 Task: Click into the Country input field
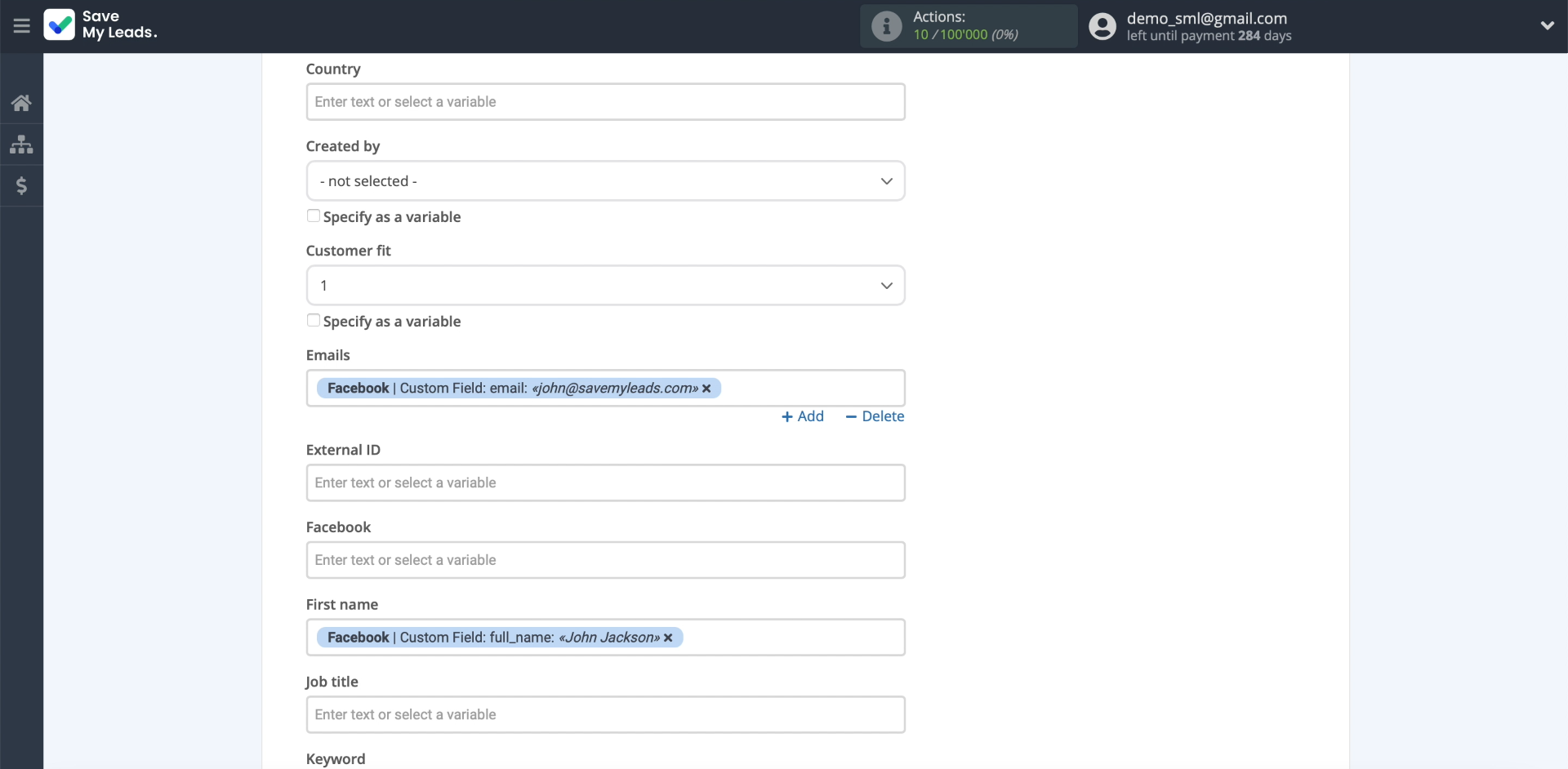coord(605,102)
